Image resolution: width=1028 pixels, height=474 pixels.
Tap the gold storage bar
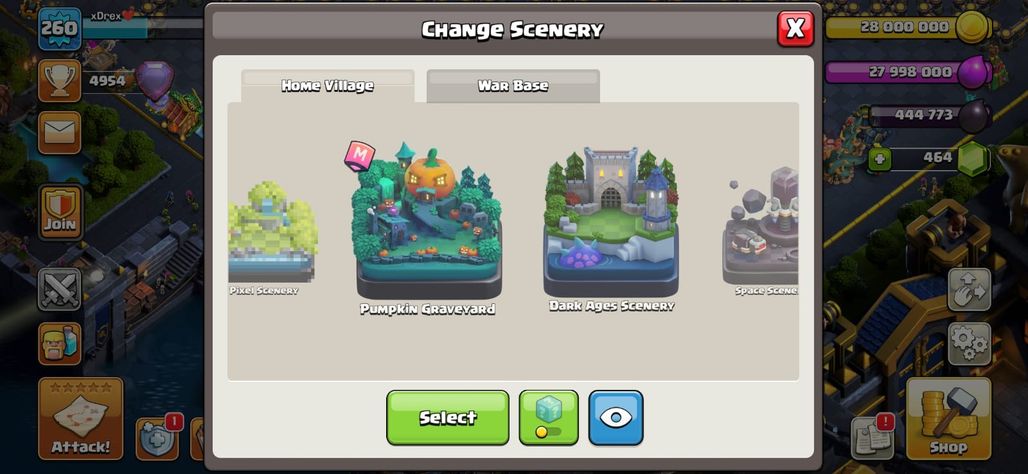pyautogui.click(x=906, y=27)
